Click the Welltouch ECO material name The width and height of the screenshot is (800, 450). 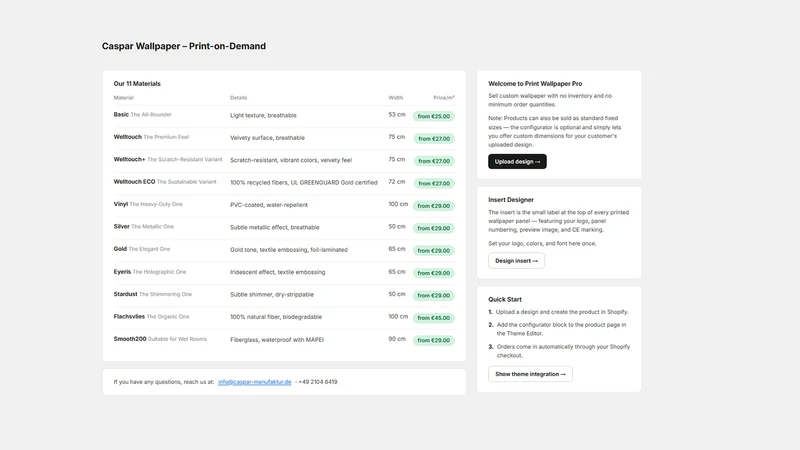134,182
